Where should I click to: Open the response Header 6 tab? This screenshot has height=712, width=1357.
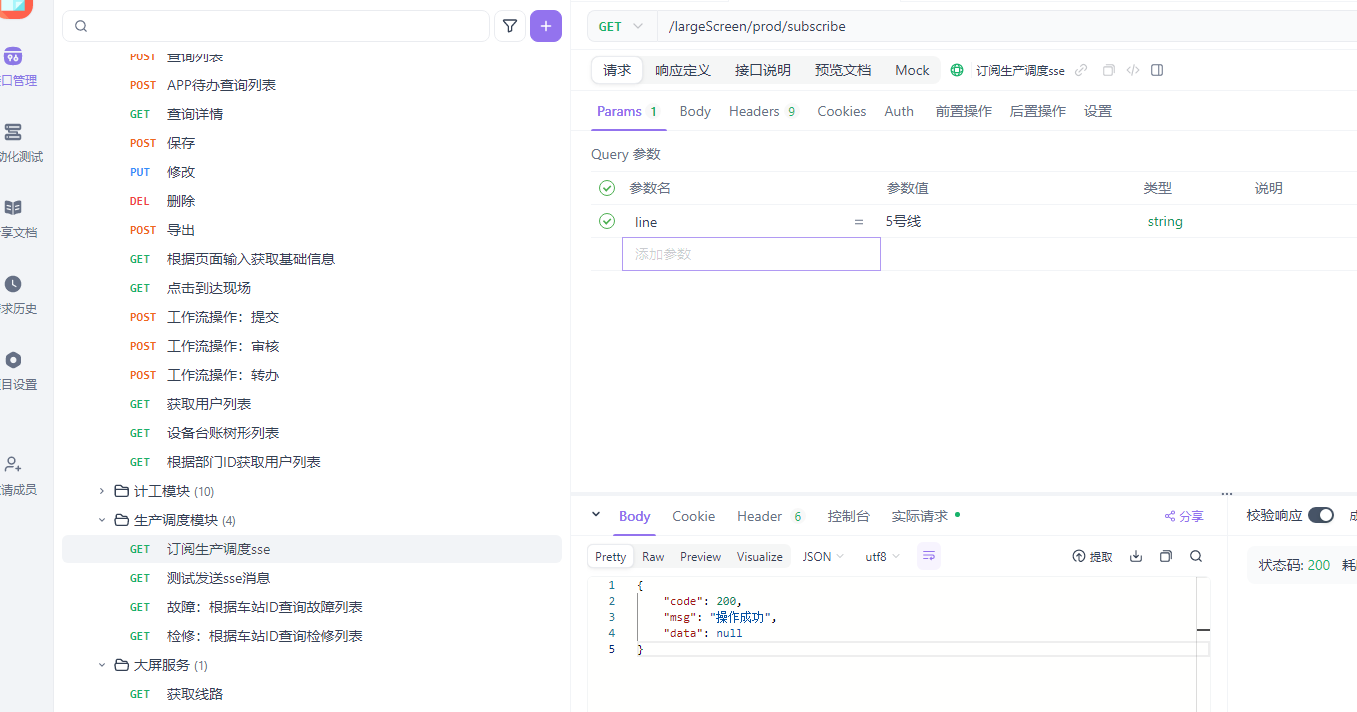coord(770,516)
